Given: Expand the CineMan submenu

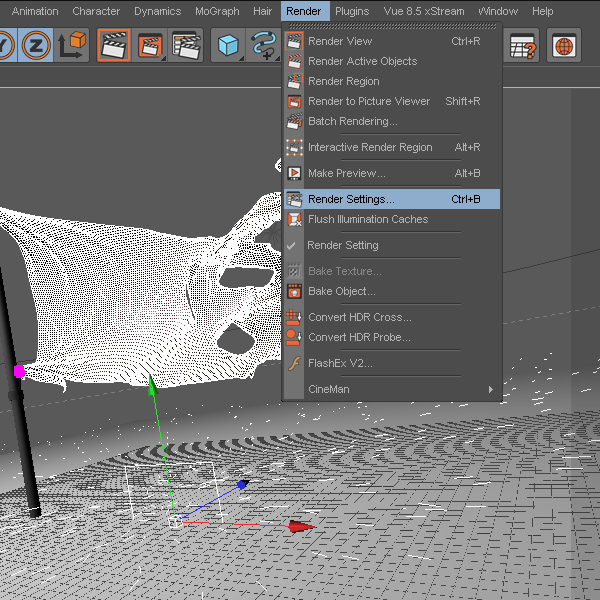Looking at the screenshot, I should pos(392,389).
